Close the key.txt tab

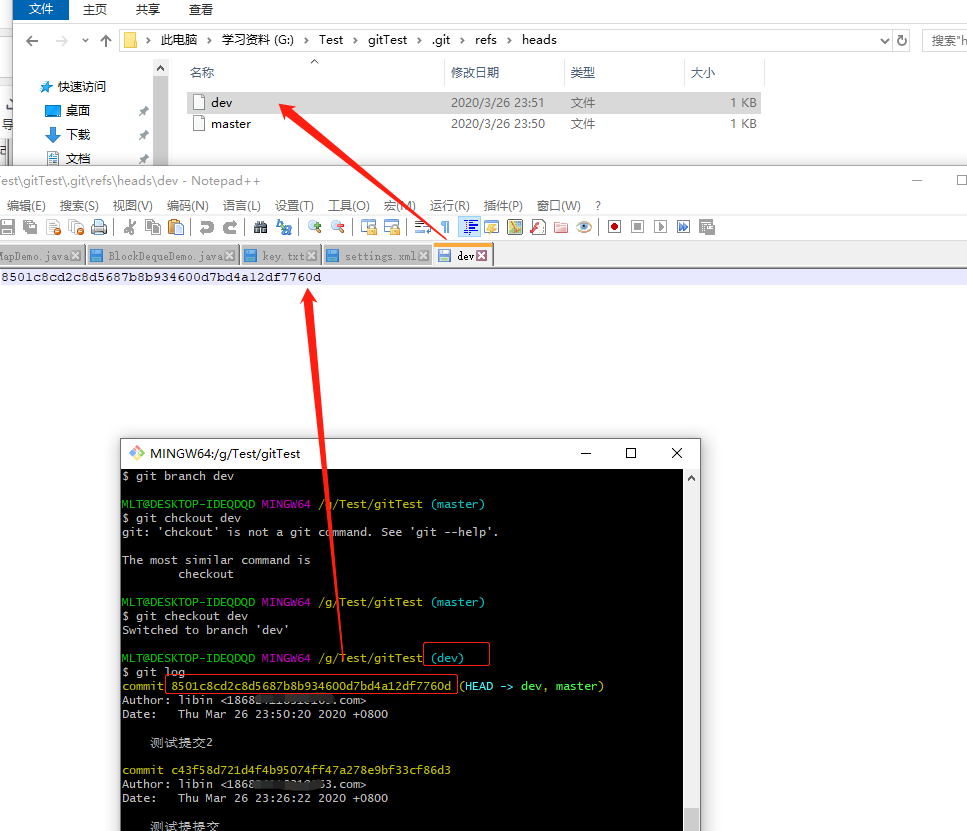pyautogui.click(x=311, y=255)
